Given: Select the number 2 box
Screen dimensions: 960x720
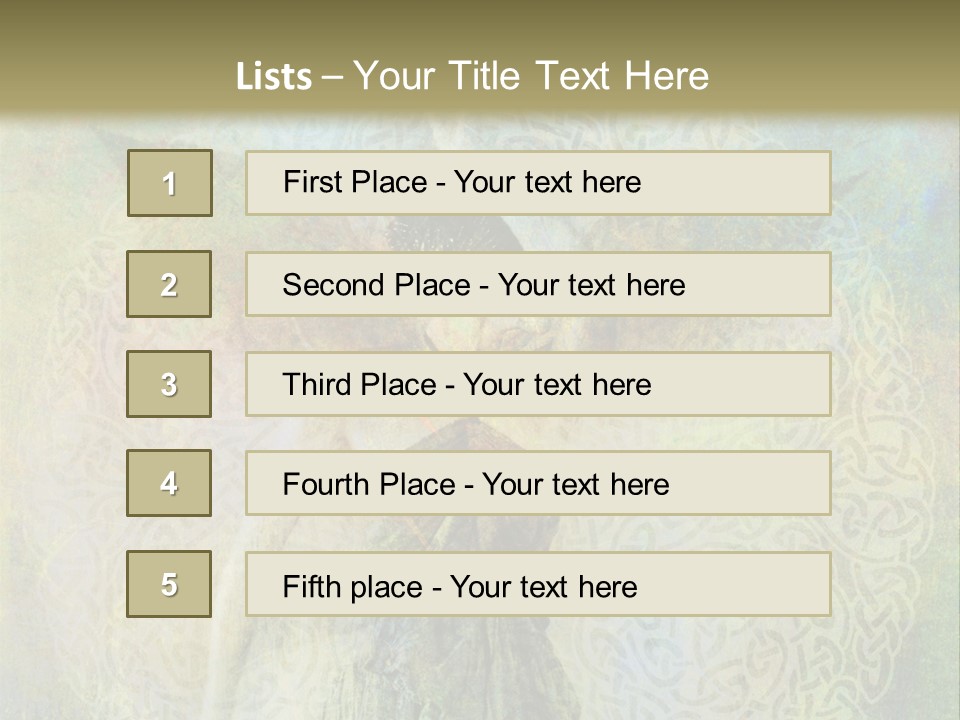Looking at the screenshot, I should click(169, 284).
